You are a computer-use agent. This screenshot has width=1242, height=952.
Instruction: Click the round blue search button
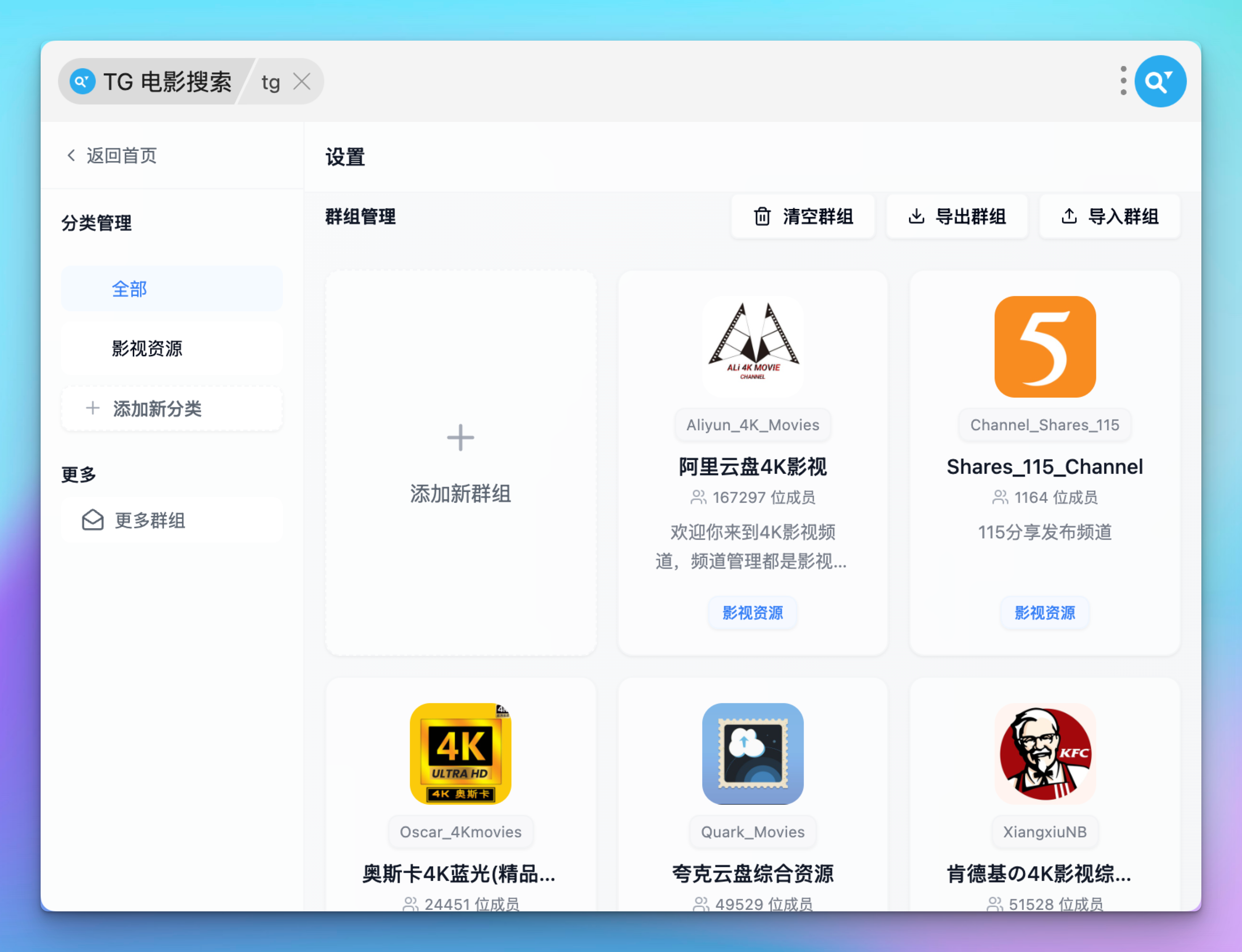(1160, 81)
